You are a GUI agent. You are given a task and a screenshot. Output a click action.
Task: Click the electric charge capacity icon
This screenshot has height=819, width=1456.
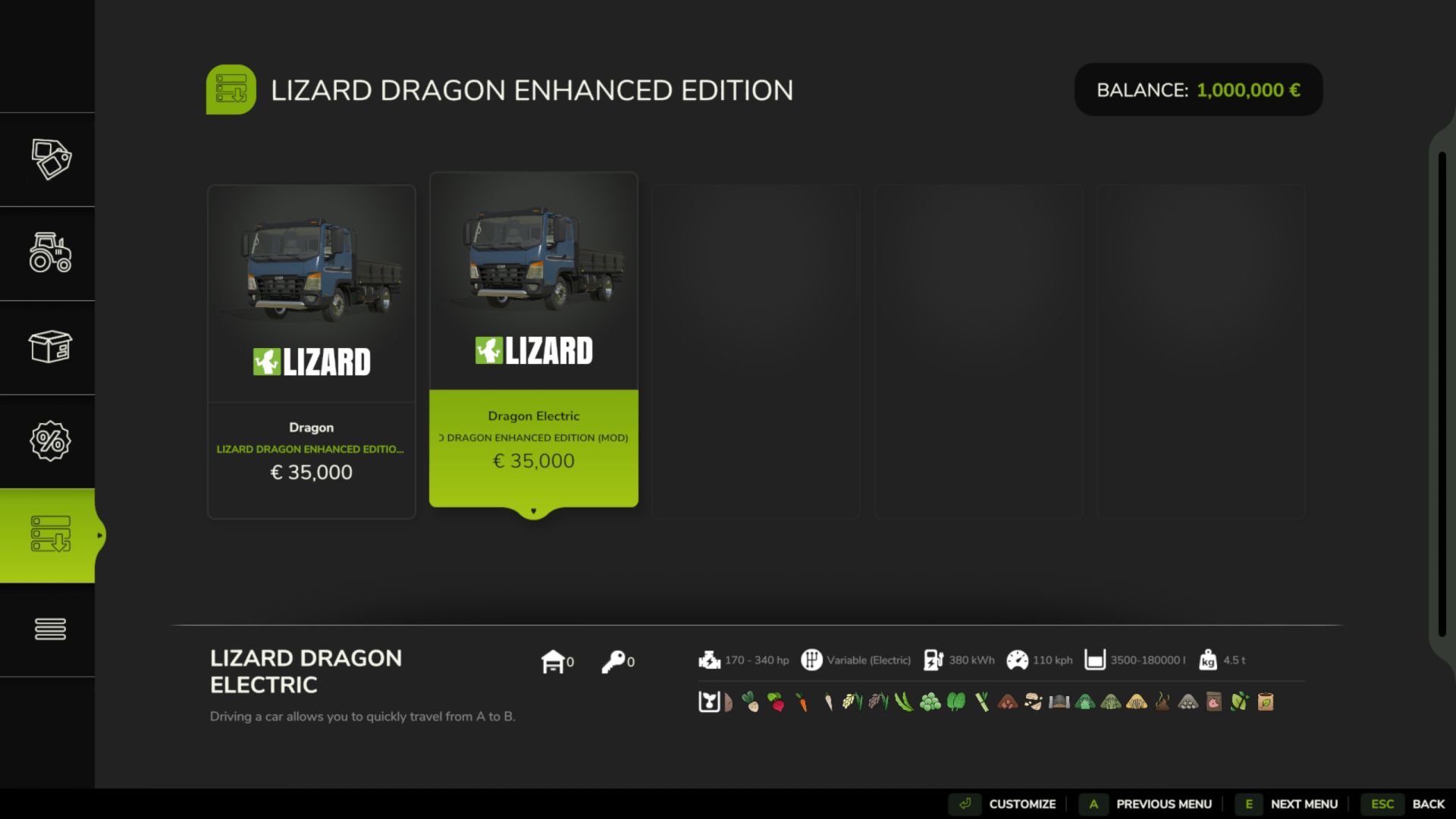point(934,660)
